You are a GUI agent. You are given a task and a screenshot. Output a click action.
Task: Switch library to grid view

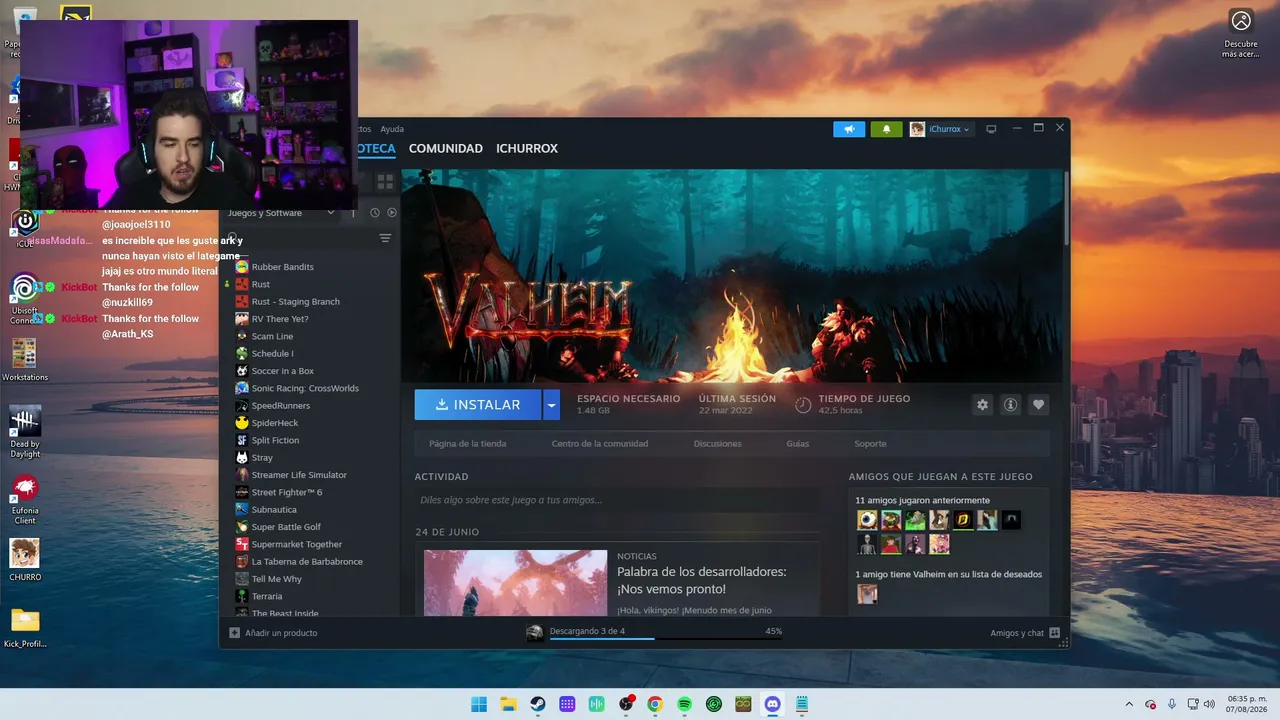[385, 182]
